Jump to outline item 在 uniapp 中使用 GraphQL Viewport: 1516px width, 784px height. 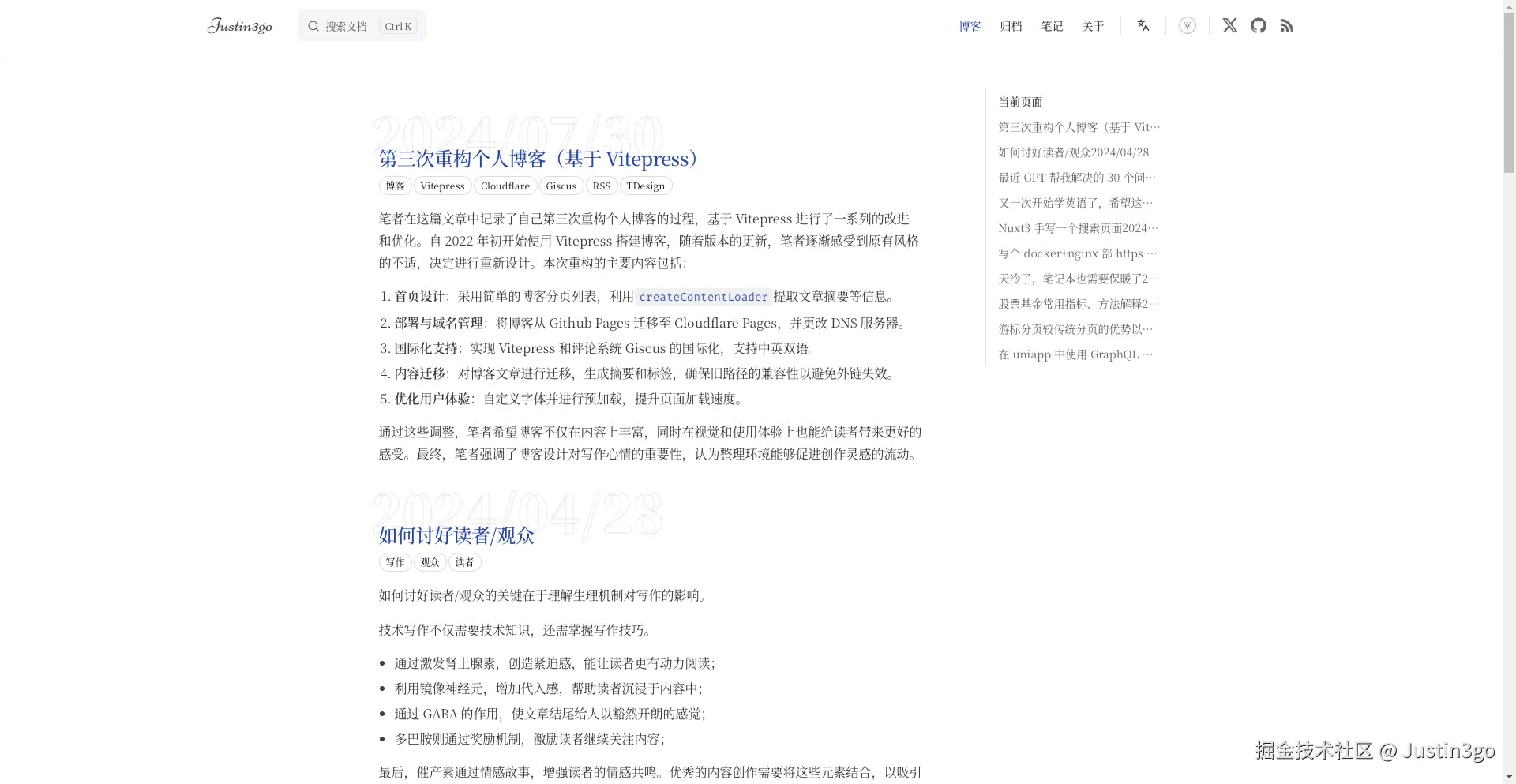point(1075,354)
